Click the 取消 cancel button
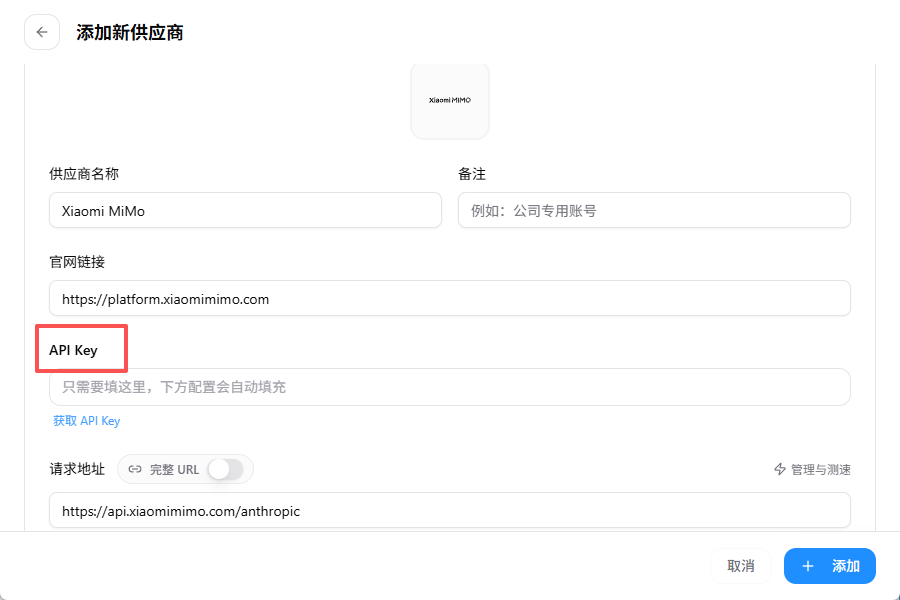900x600 pixels. click(740, 566)
